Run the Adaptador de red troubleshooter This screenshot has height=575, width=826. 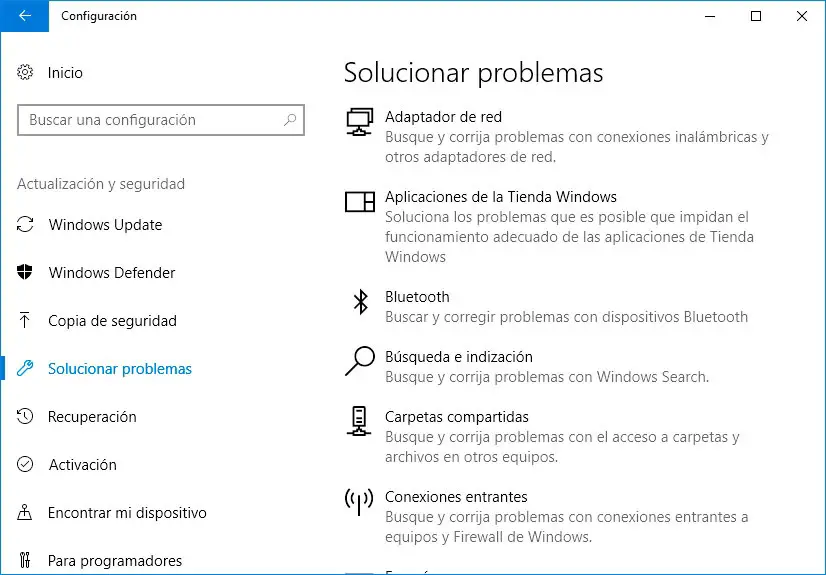point(443,117)
